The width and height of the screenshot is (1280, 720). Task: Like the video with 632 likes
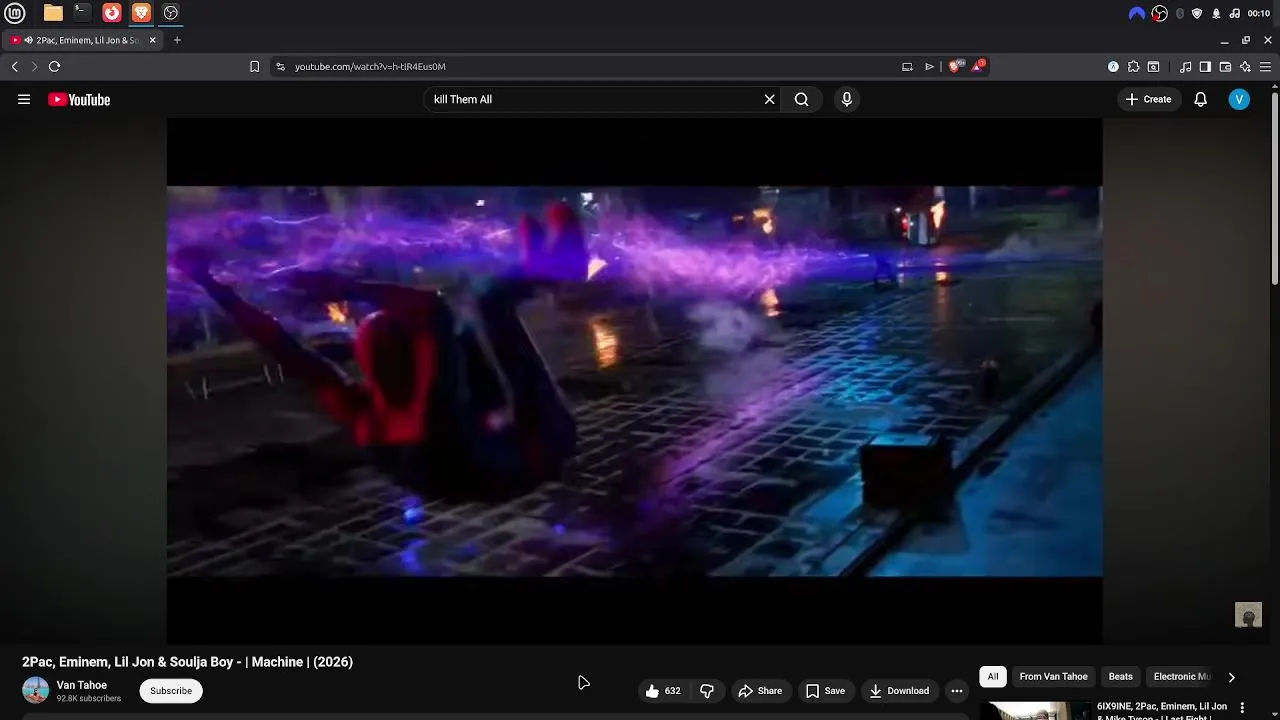664,691
